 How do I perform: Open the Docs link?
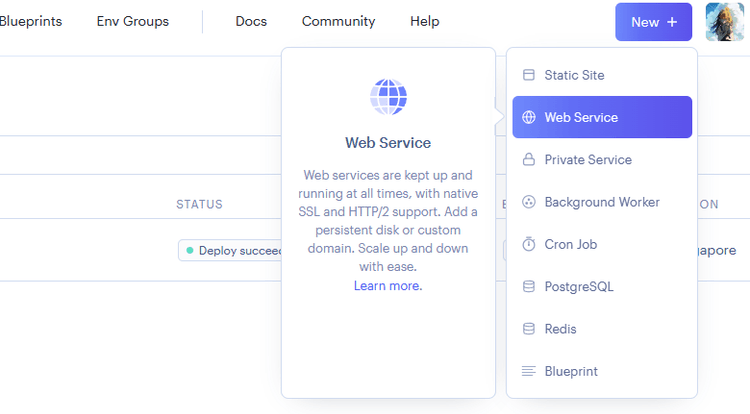point(251,21)
